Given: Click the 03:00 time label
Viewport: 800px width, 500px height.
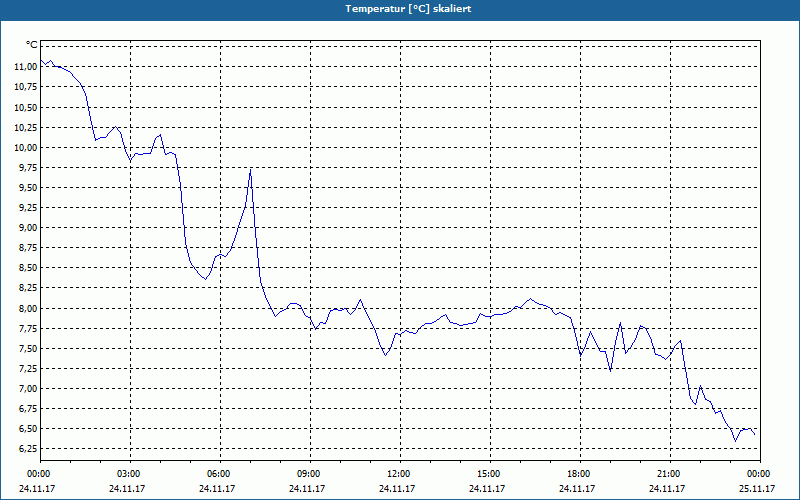Looking at the screenshot, I should [x=130, y=474].
